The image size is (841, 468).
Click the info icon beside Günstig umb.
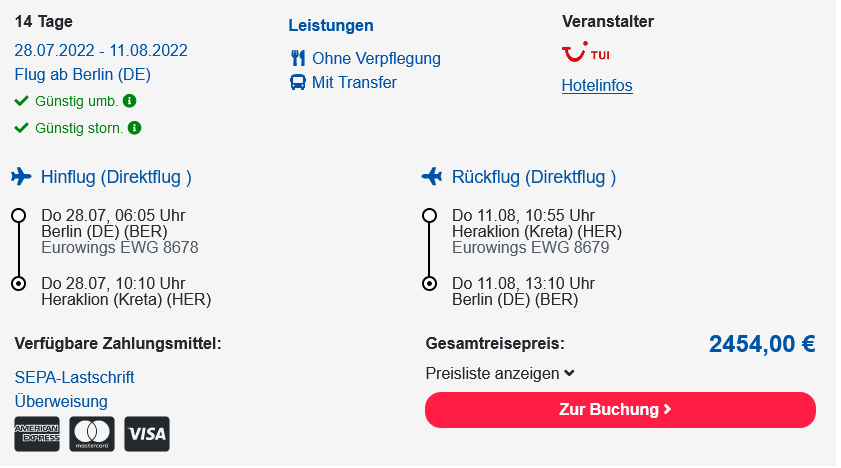pyautogui.click(x=130, y=101)
